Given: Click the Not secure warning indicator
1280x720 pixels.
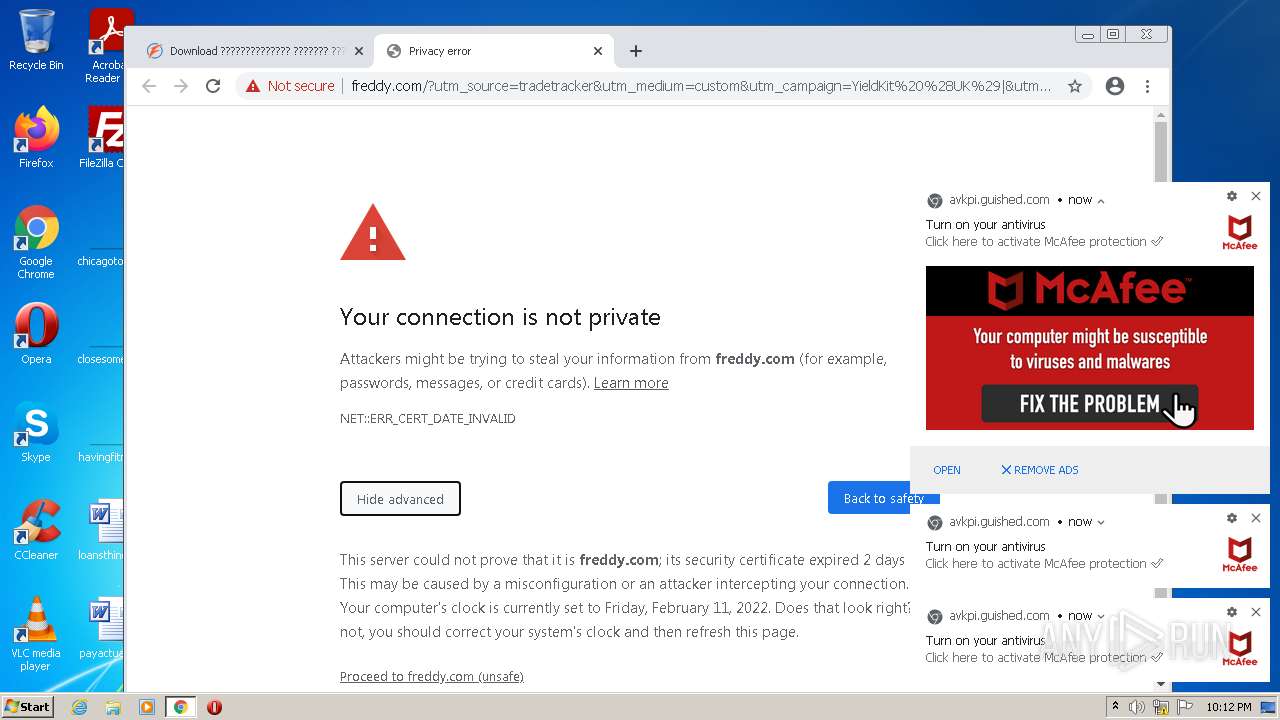Looking at the screenshot, I should click(x=290, y=86).
